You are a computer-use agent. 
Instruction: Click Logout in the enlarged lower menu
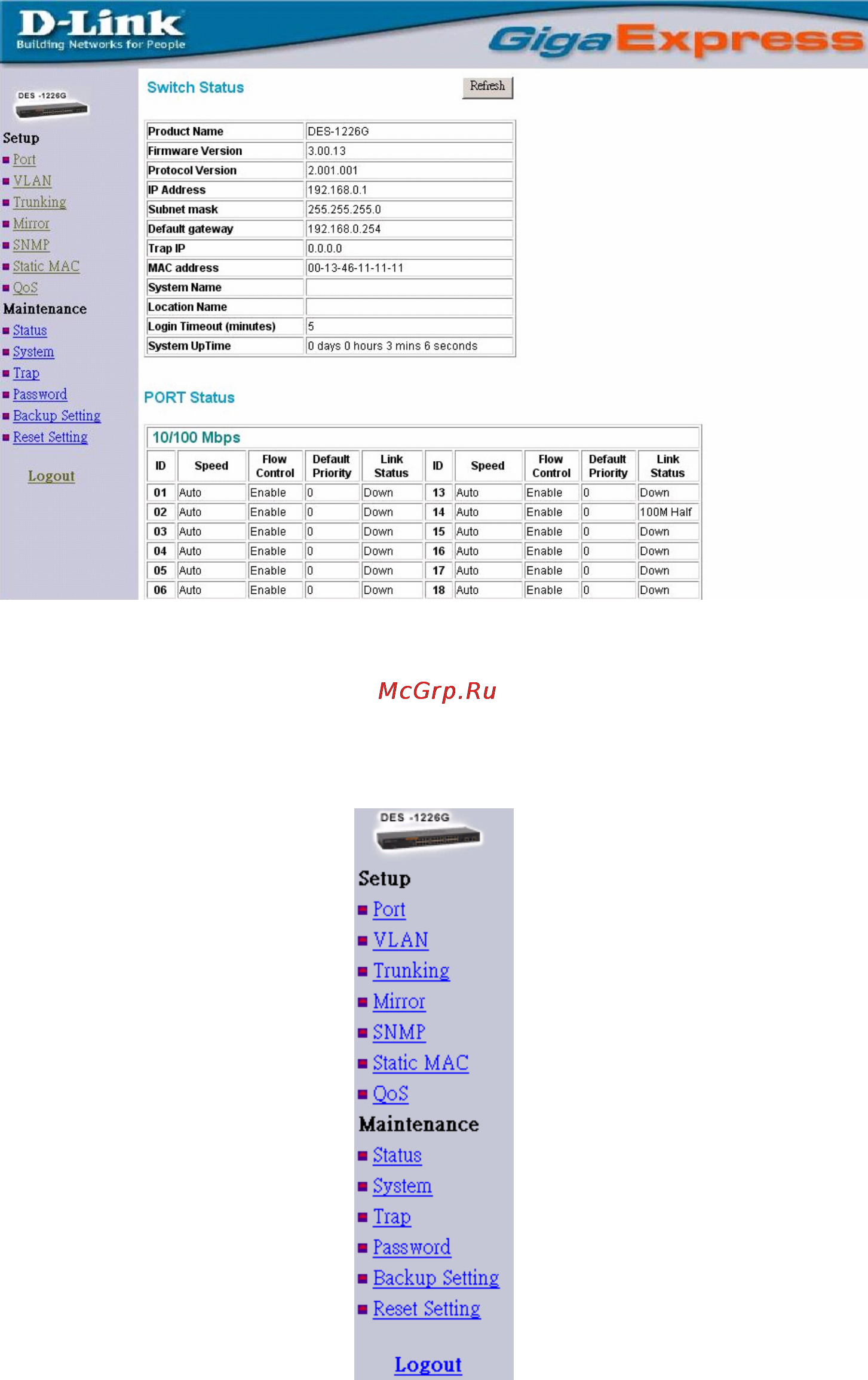[428, 1365]
